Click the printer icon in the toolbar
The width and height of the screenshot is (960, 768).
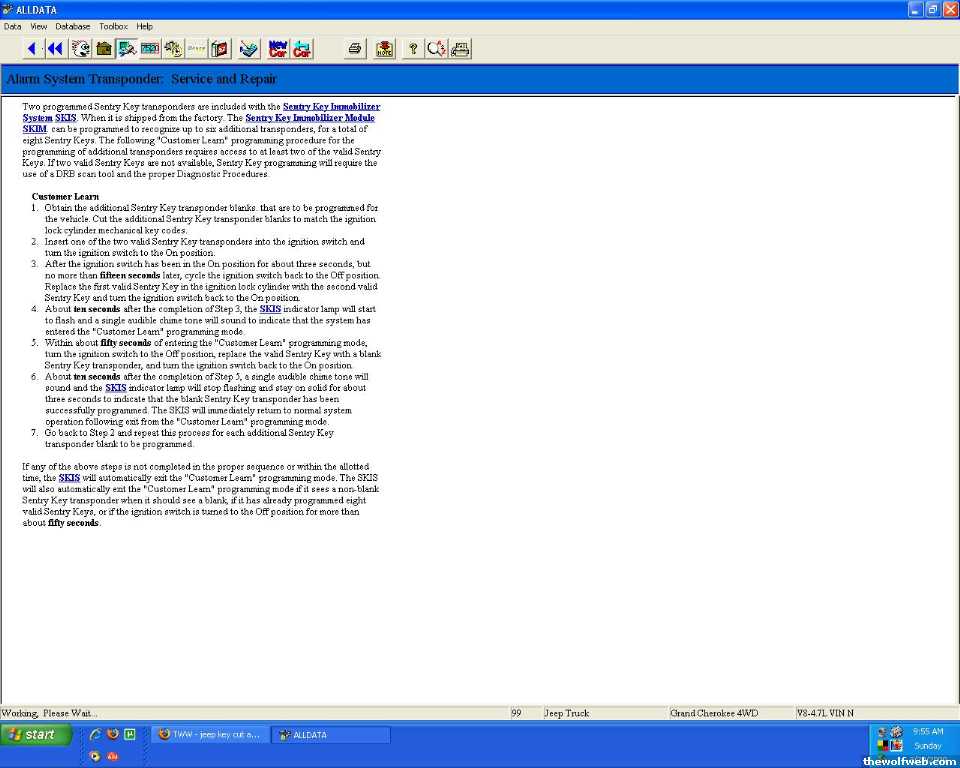(354, 48)
